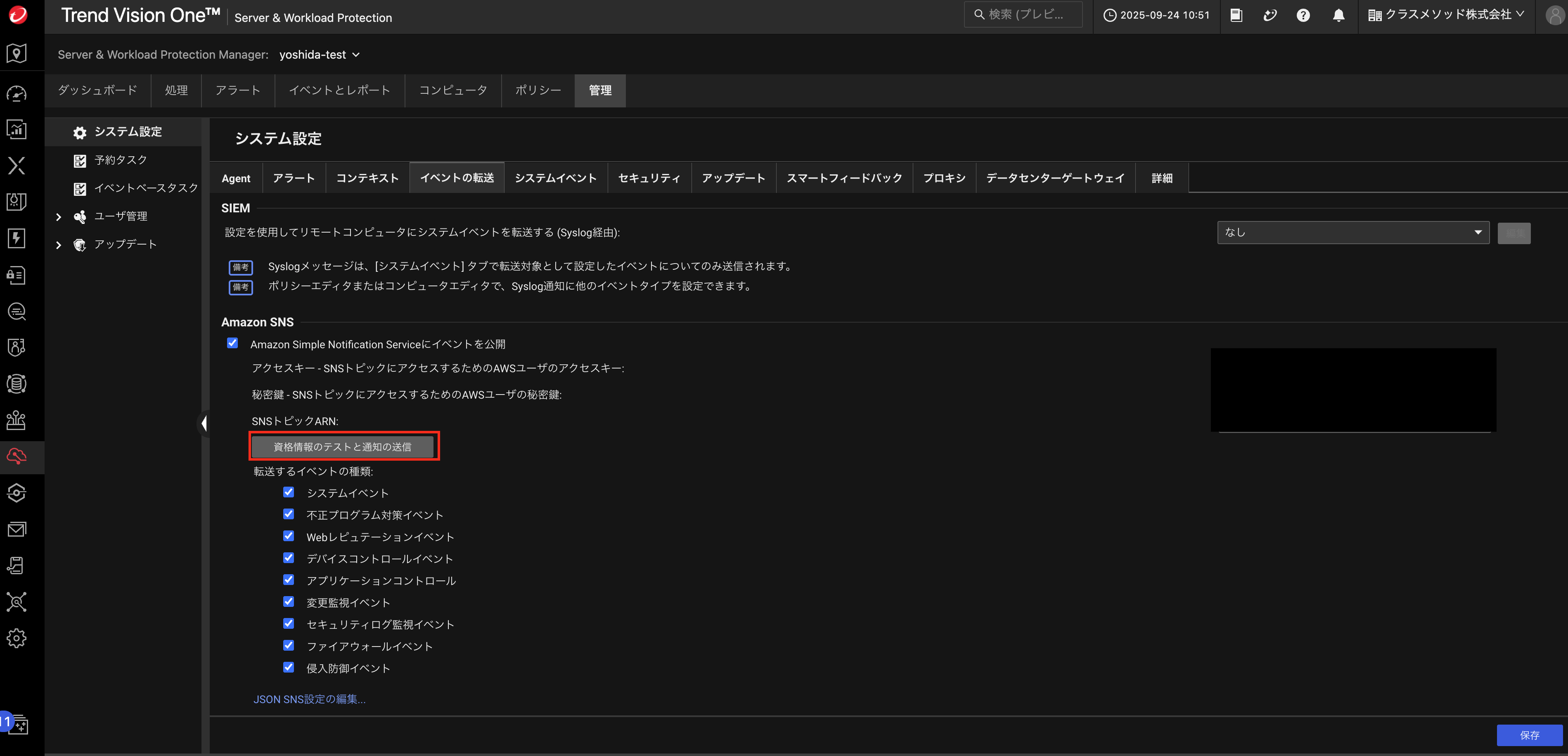The height and width of the screenshot is (756, 1568).
Task: Open the hexagon layers sidebar icon
Action: [17, 493]
